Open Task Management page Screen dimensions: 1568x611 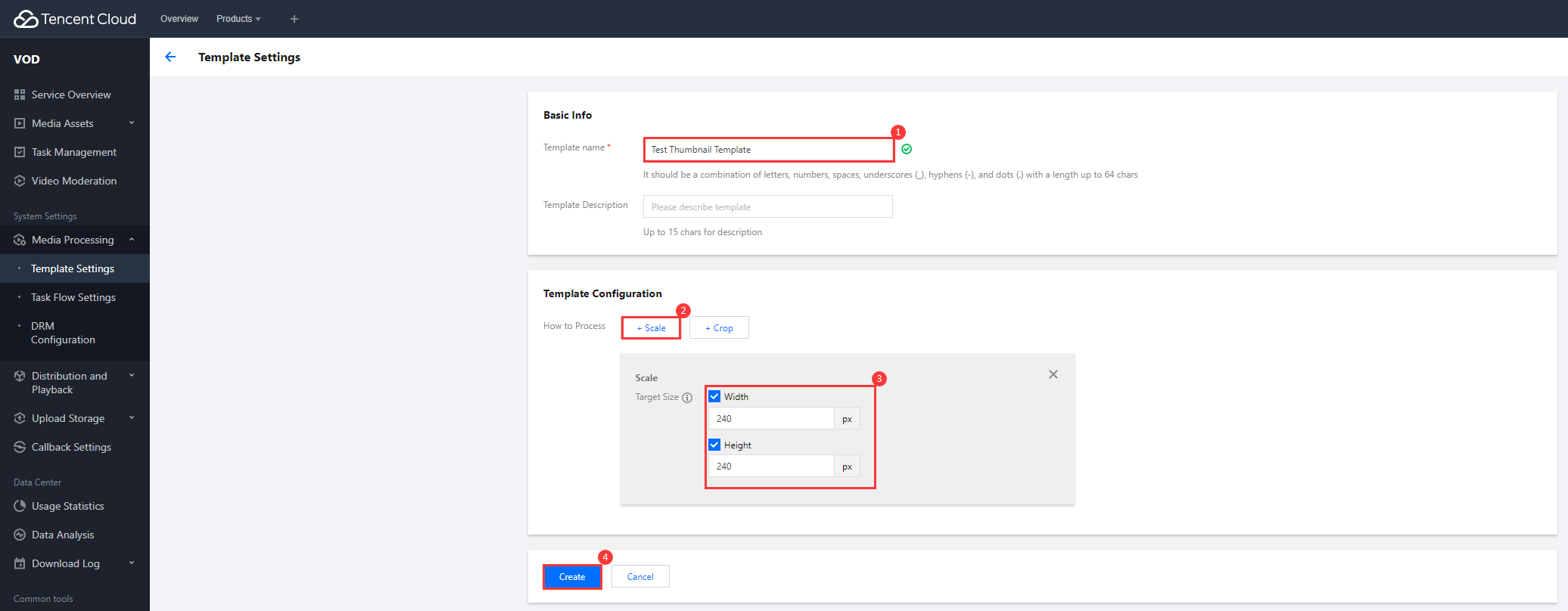point(75,152)
